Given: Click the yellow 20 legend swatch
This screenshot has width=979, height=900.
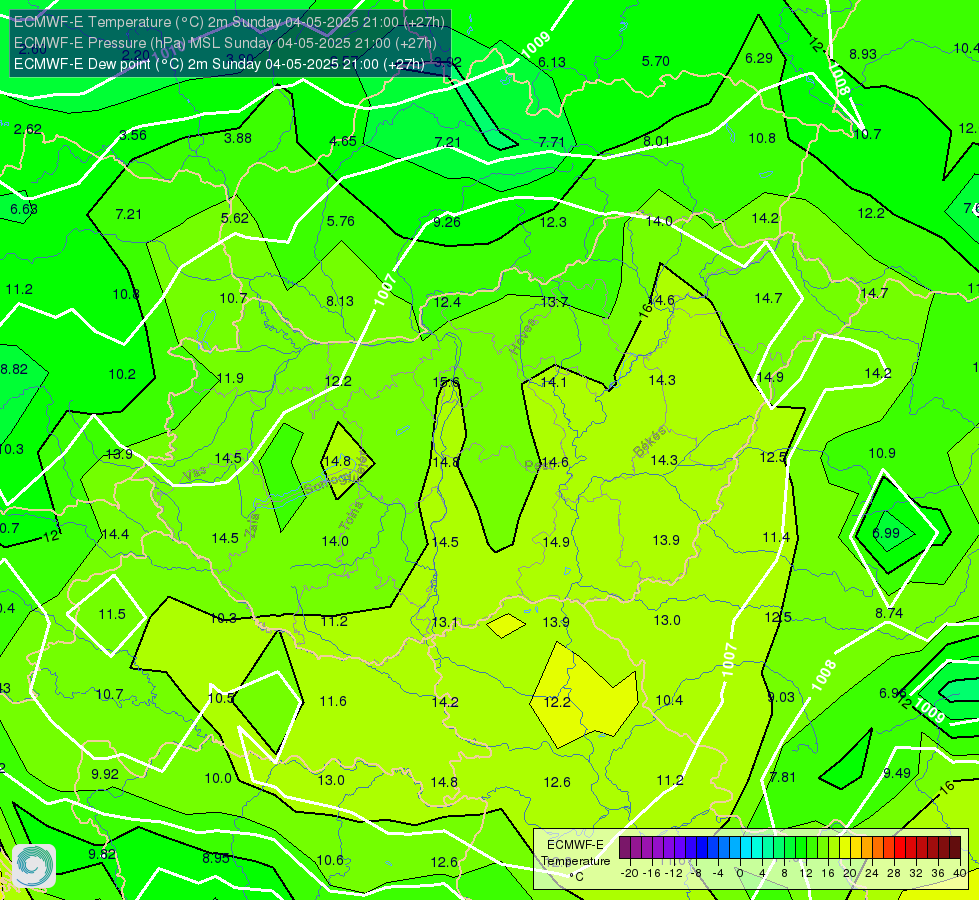Looking at the screenshot, I should point(845,848).
